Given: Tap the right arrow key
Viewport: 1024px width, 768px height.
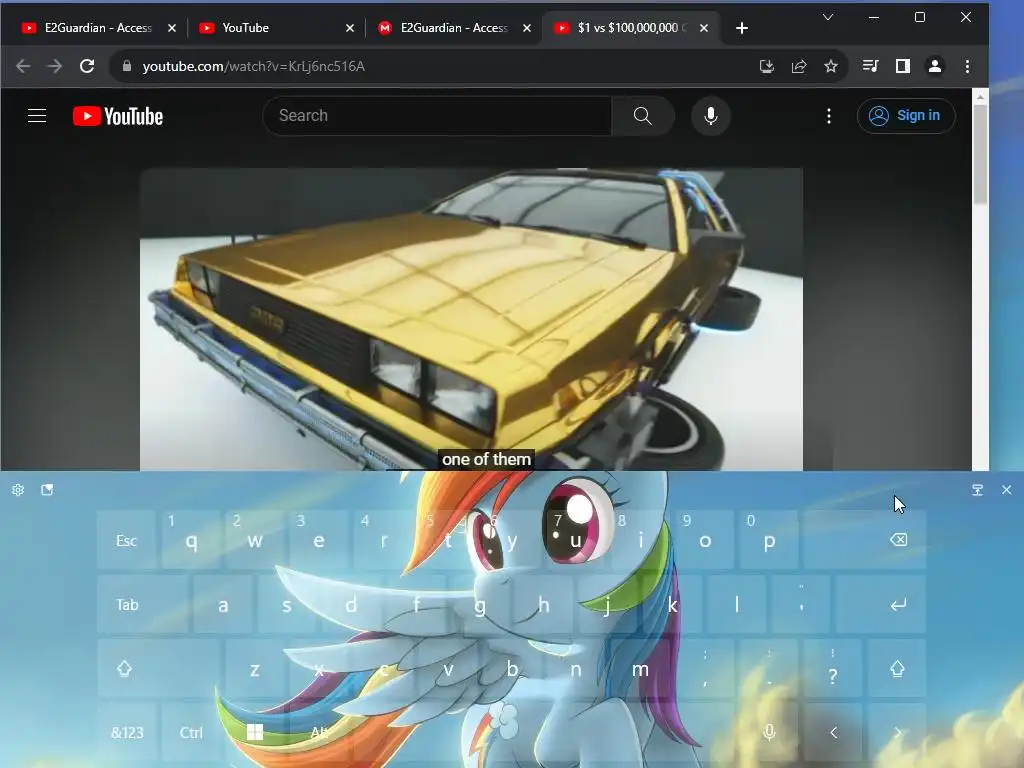Looking at the screenshot, I should 897,733.
